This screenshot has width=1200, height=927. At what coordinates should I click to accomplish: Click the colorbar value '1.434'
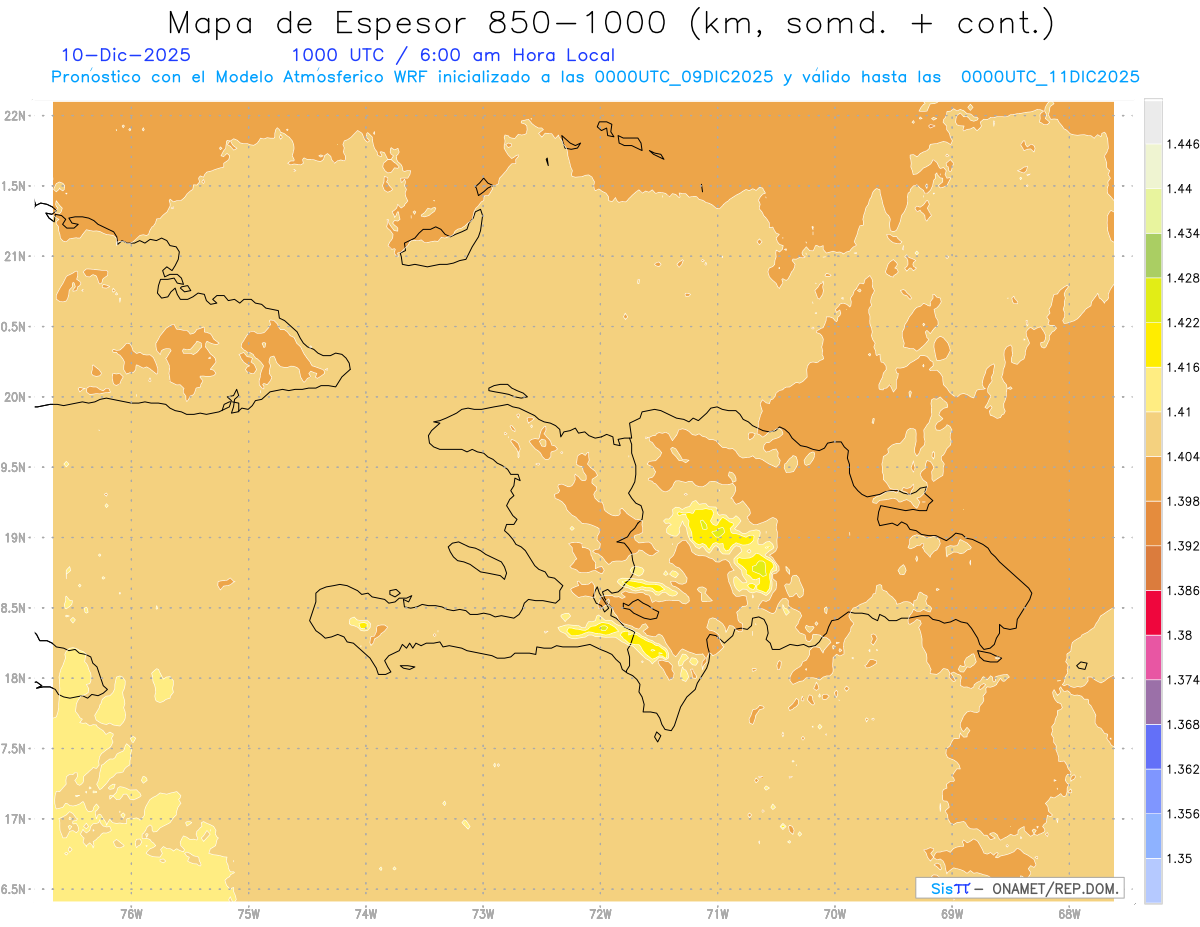pyautogui.click(x=1185, y=233)
